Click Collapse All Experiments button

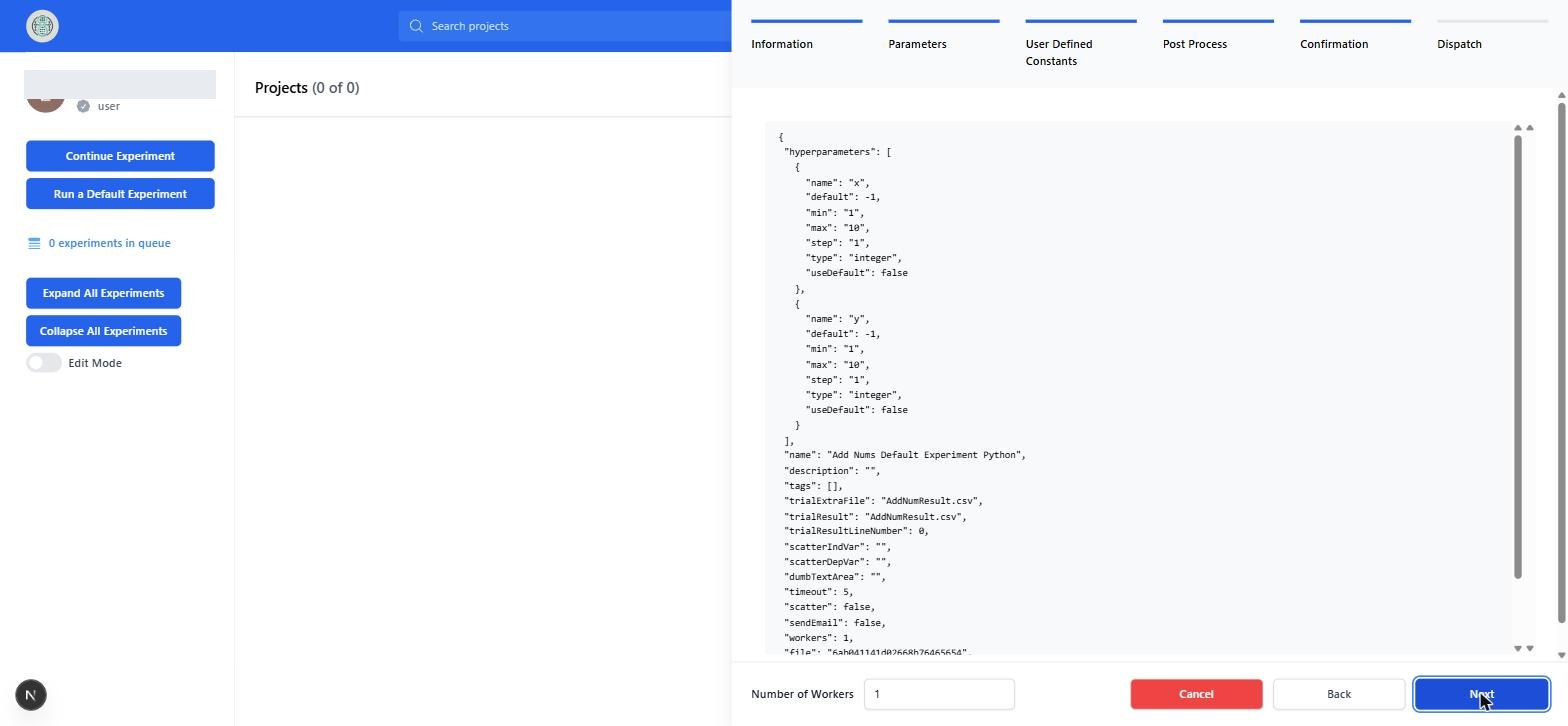coord(103,331)
